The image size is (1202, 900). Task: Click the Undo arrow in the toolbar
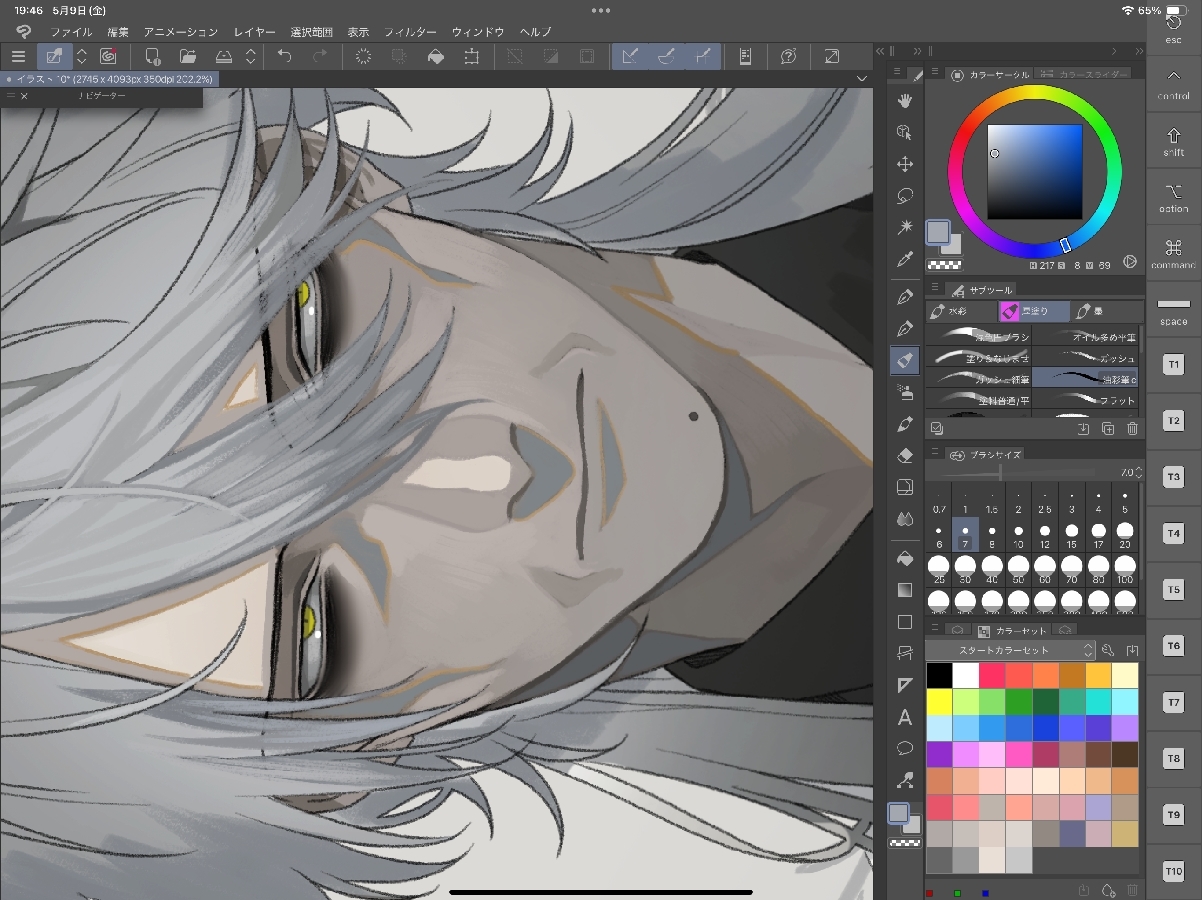coord(285,57)
